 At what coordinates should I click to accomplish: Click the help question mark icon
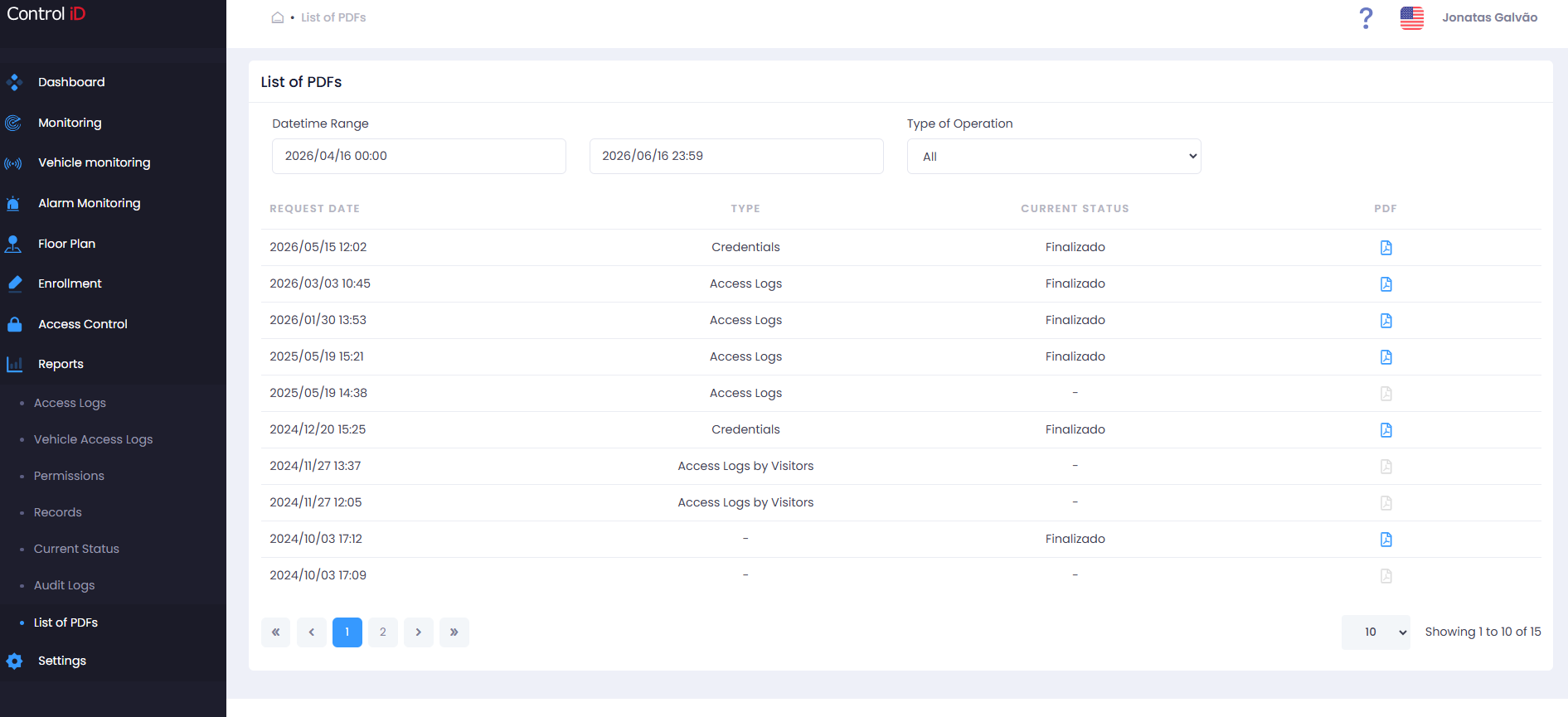pos(1366,17)
